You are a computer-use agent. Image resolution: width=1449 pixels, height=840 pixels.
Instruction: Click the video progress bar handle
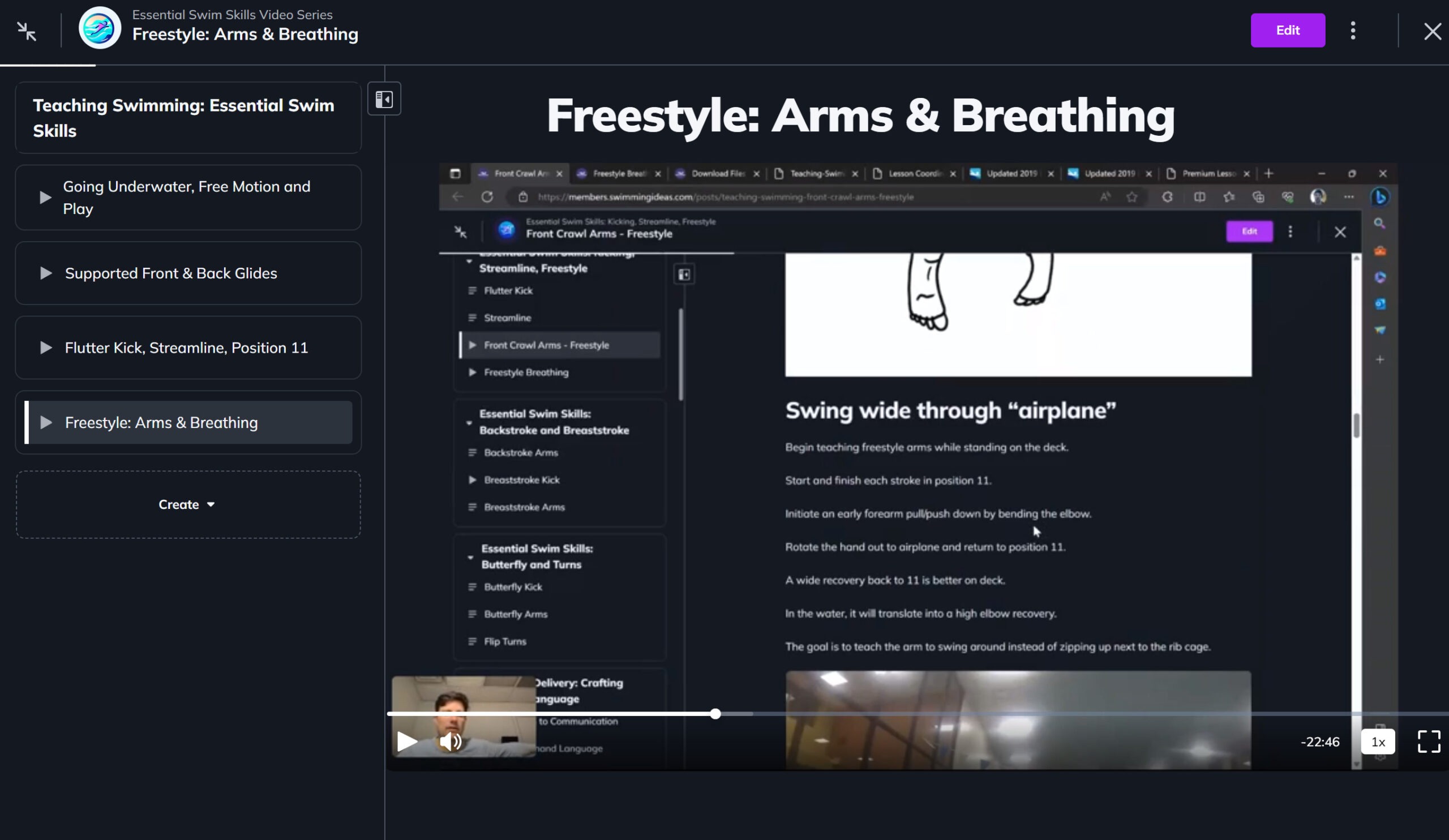click(x=715, y=714)
